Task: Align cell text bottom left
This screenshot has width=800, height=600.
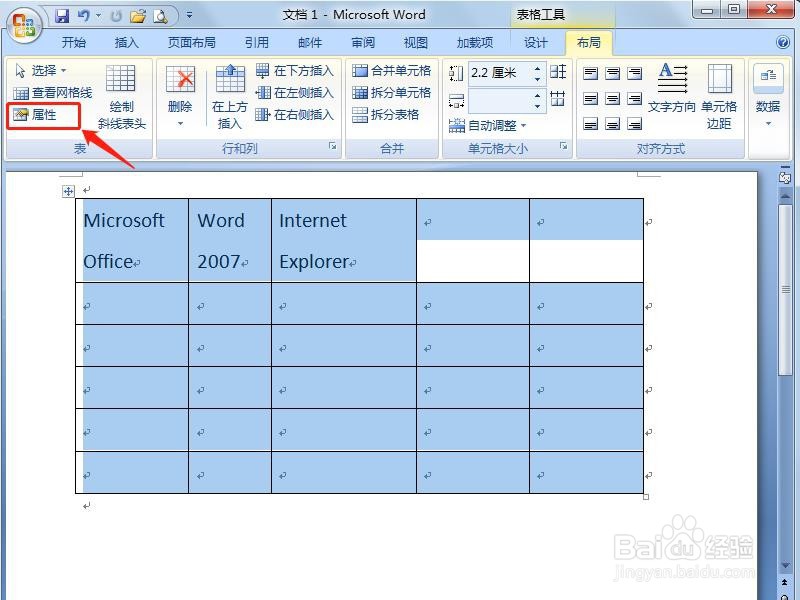Action: (x=590, y=123)
